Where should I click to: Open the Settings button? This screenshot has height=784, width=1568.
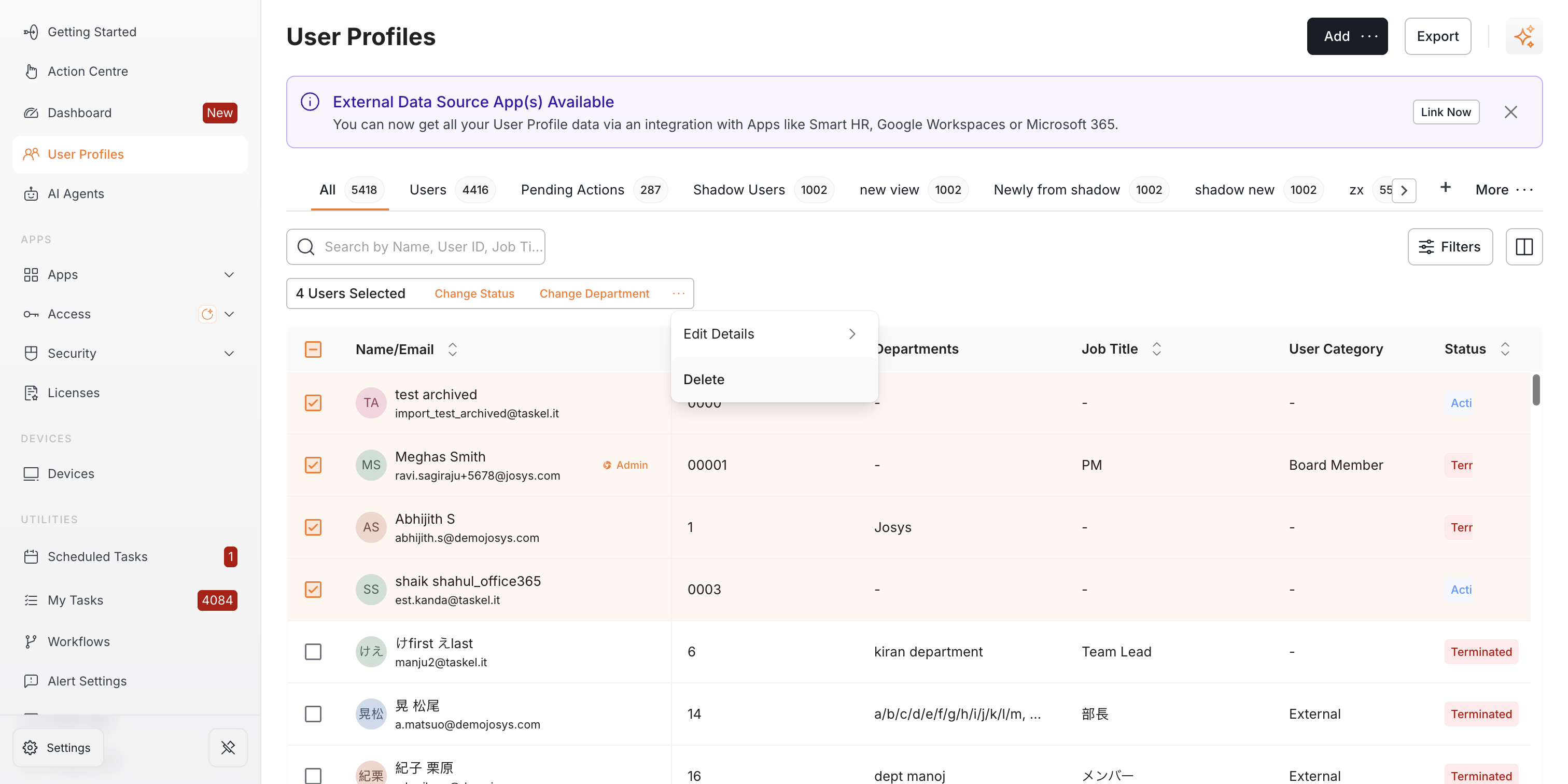click(x=58, y=748)
